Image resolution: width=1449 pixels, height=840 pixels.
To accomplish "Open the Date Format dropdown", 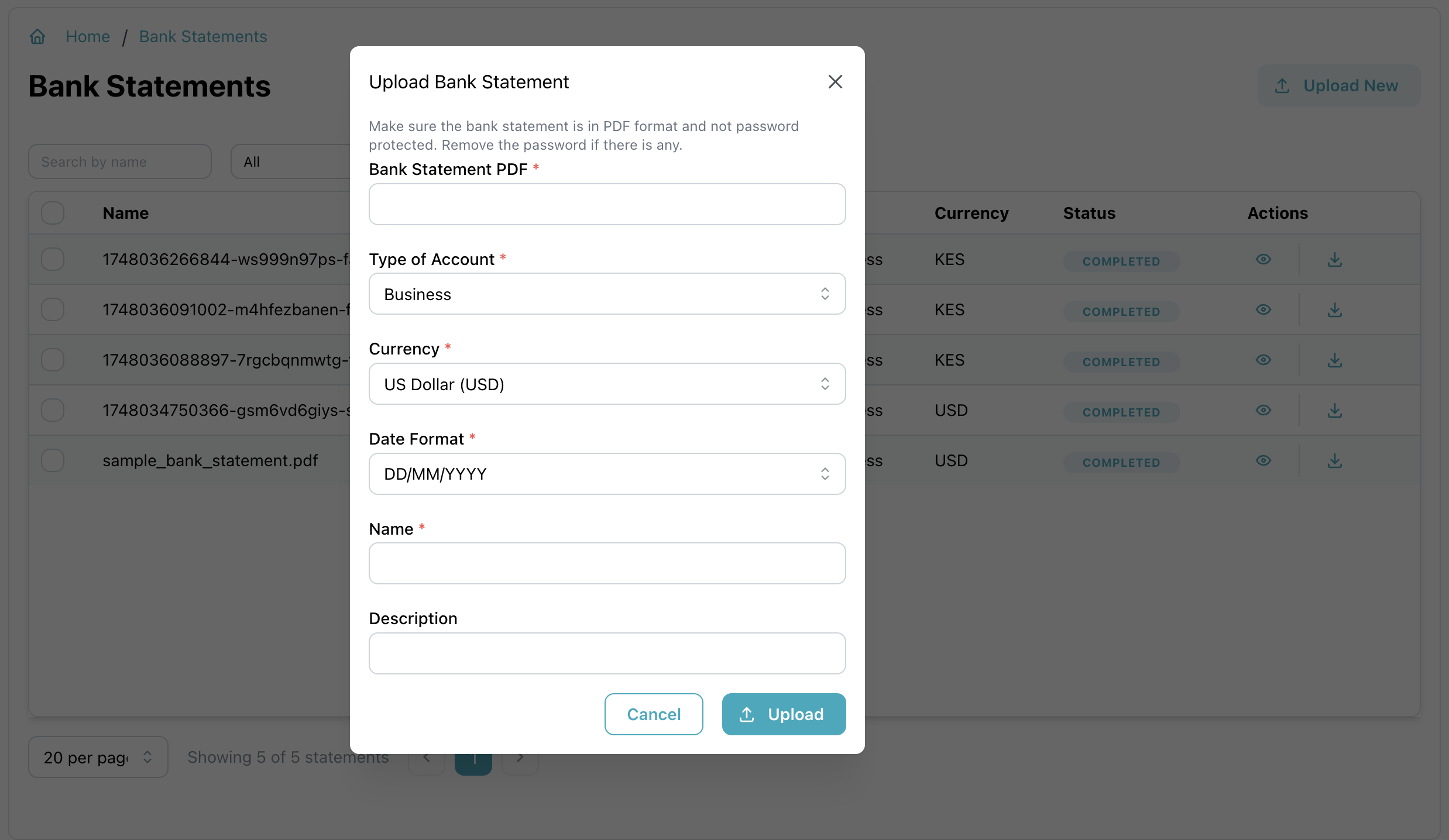I will point(606,474).
